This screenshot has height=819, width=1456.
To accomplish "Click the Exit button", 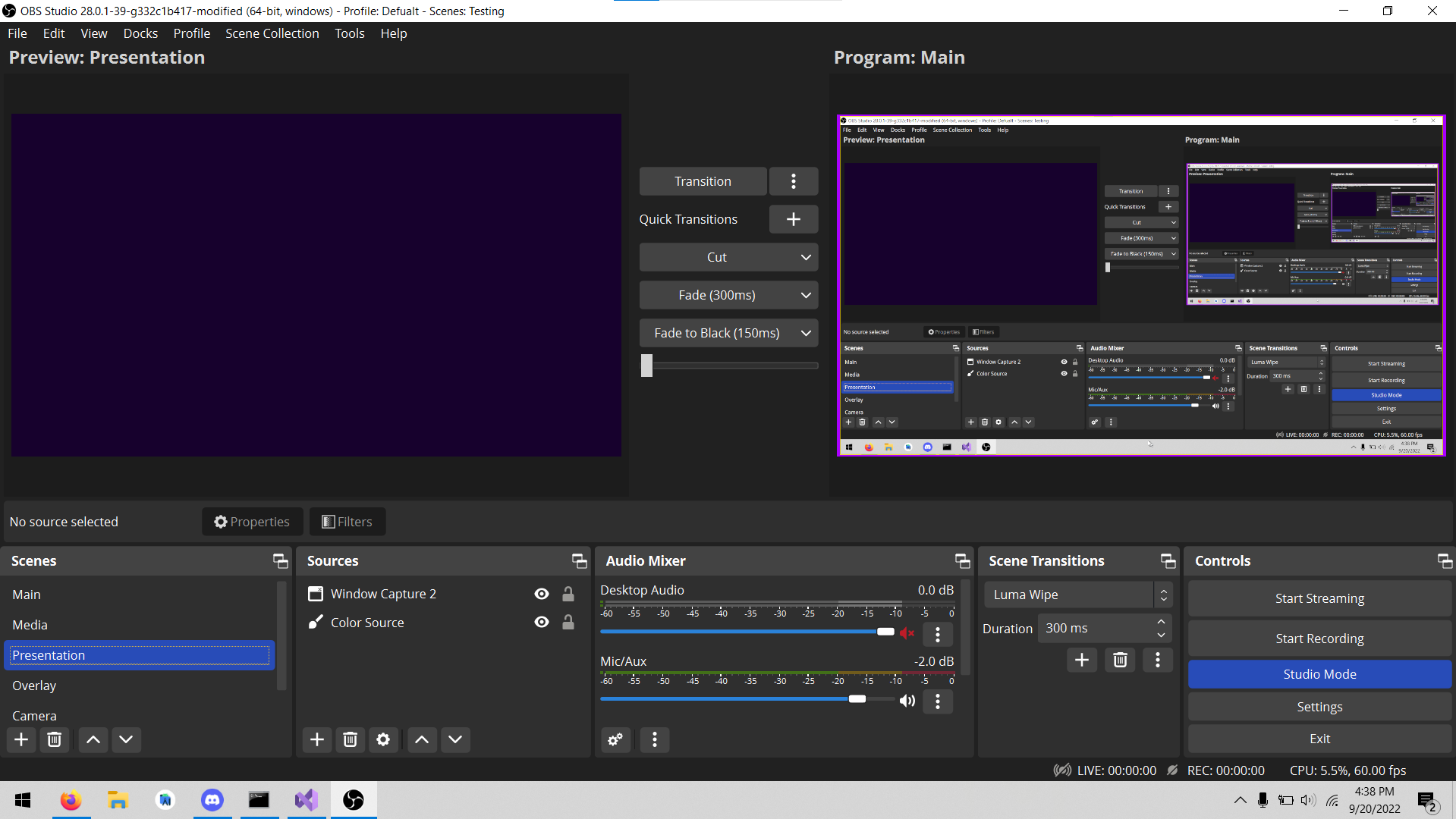I will click(x=1319, y=739).
